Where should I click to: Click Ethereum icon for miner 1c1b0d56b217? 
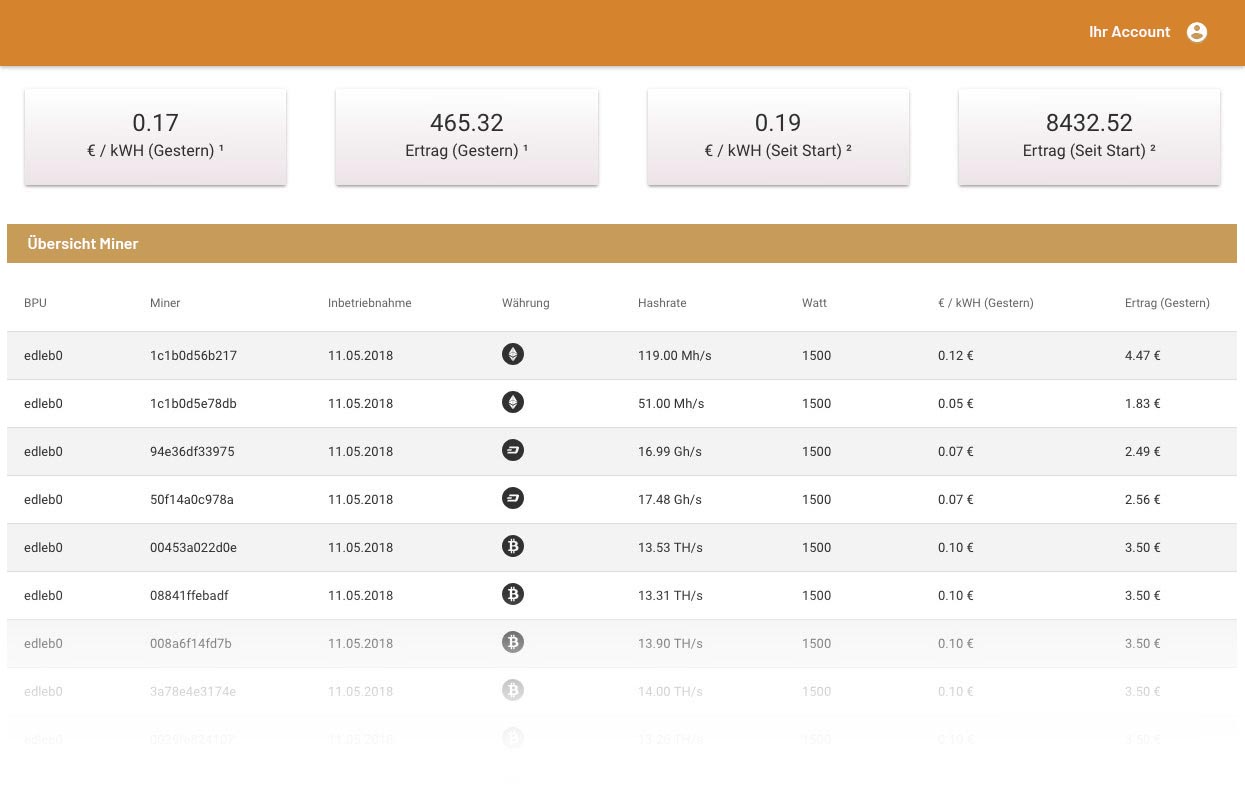click(x=513, y=355)
